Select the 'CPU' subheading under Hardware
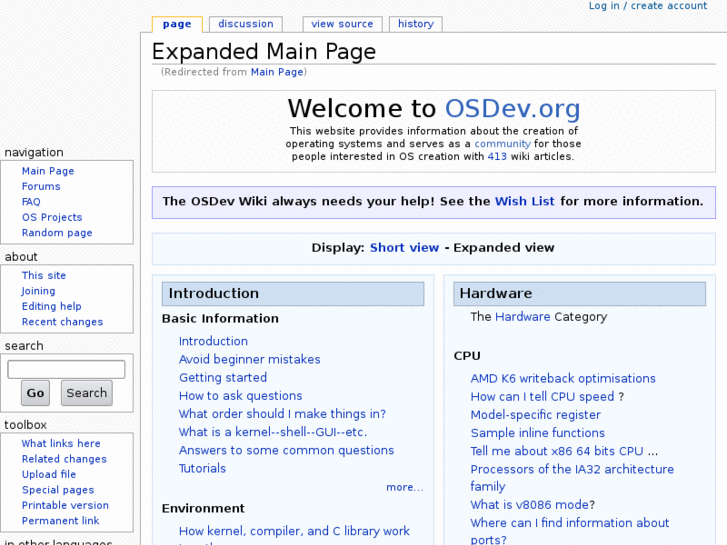 pos(467,356)
